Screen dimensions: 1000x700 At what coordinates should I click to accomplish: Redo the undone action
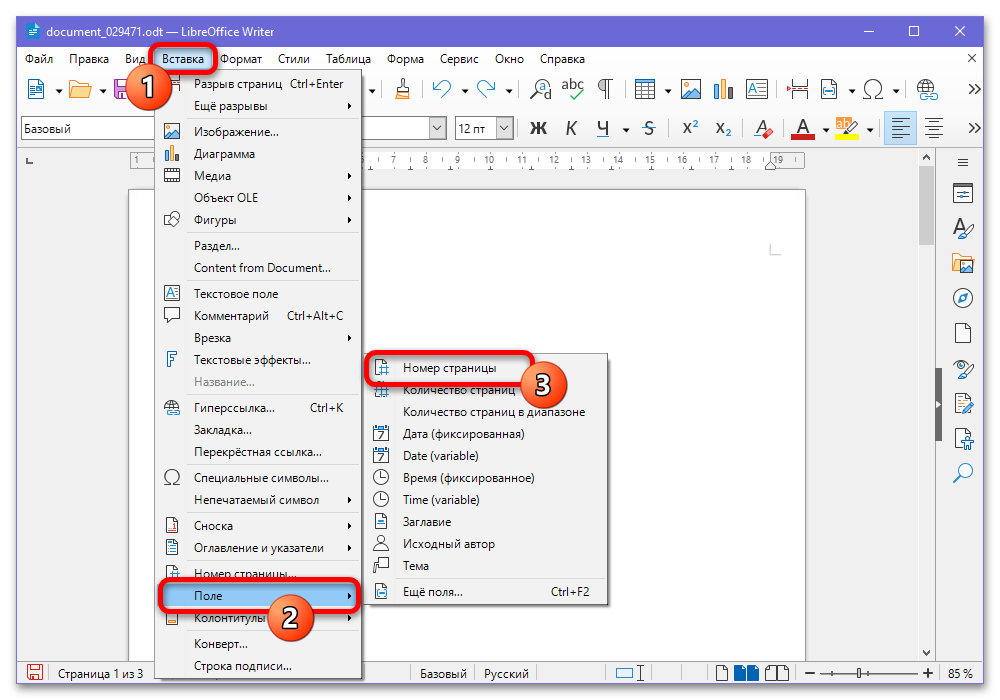[486, 89]
